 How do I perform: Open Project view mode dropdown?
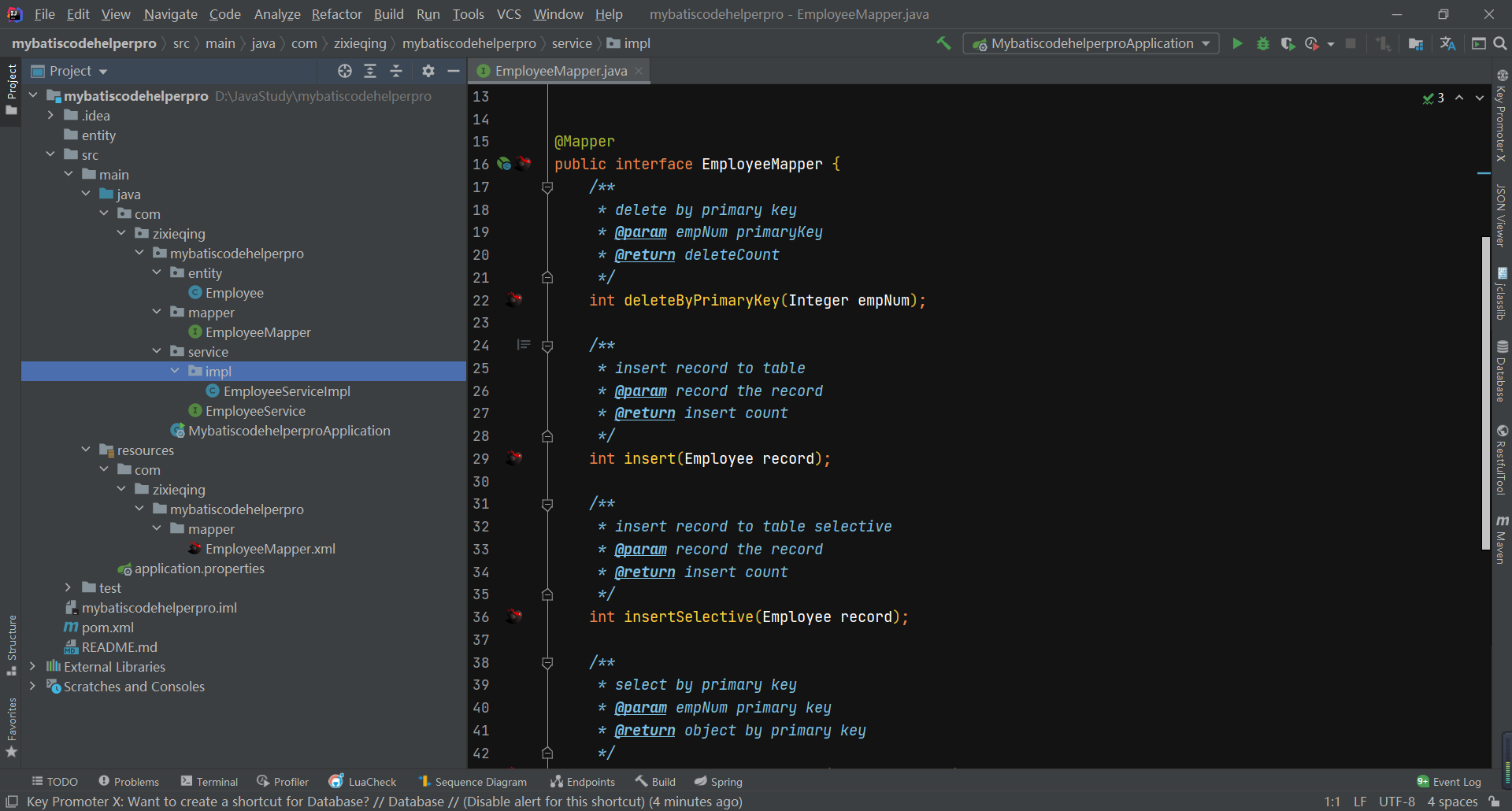tap(78, 71)
